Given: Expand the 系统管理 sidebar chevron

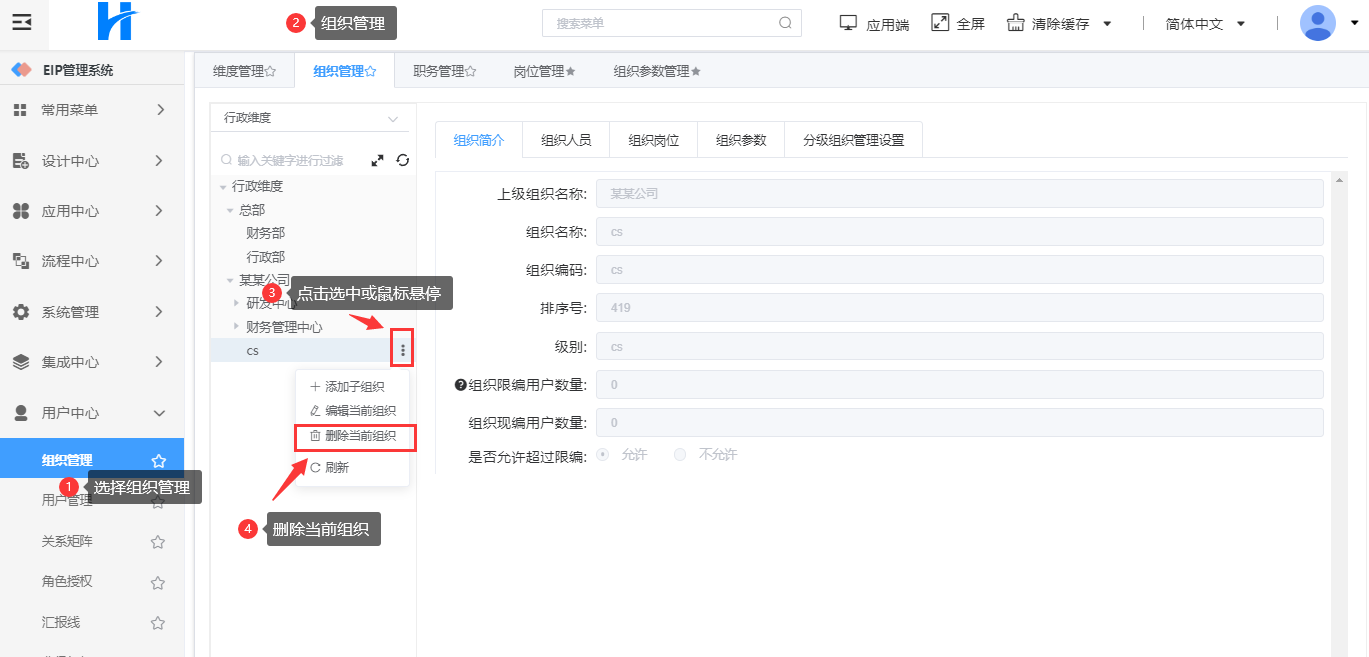Looking at the screenshot, I should coord(160,312).
